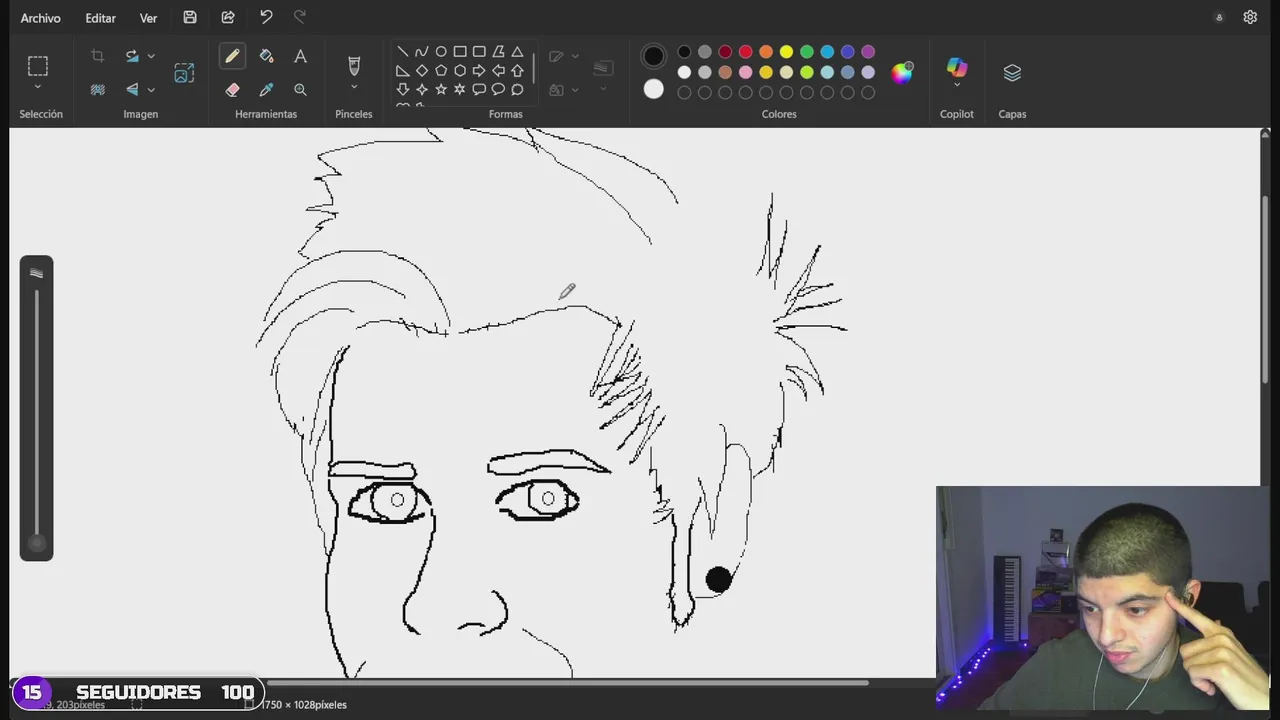Image resolution: width=1280 pixels, height=720 pixels.
Task: Choose the Triangle shape
Action: (517, 52)
